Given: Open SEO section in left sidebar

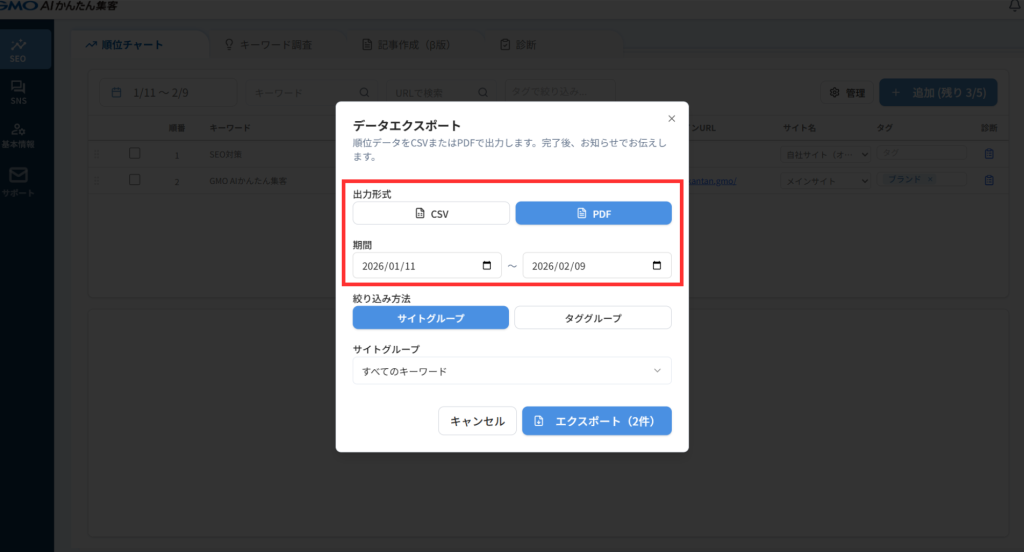Looking at the screenshot, I should coord(18,50).
